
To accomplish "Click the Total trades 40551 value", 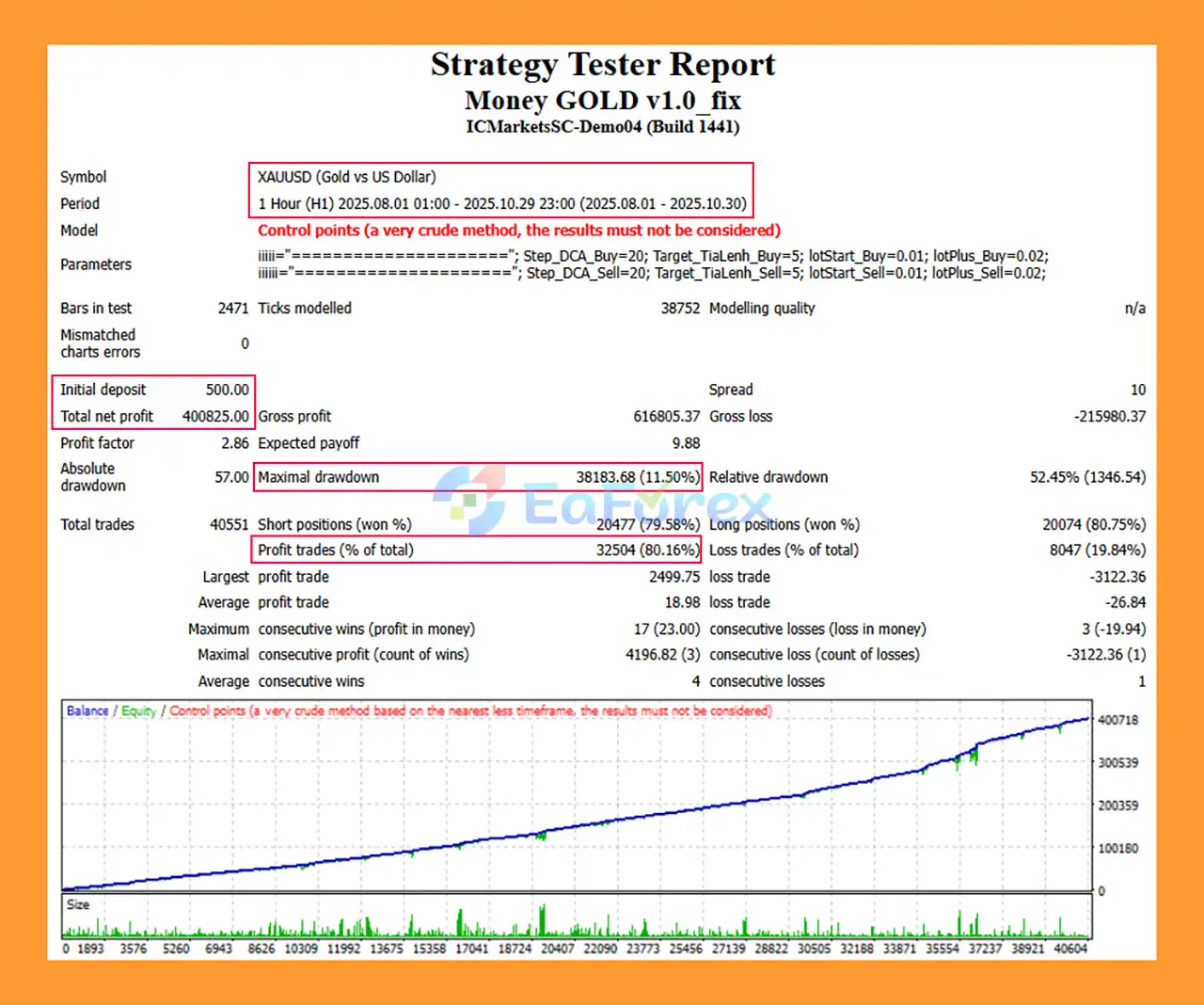I will pyautogui.click(x=229, y=524).
